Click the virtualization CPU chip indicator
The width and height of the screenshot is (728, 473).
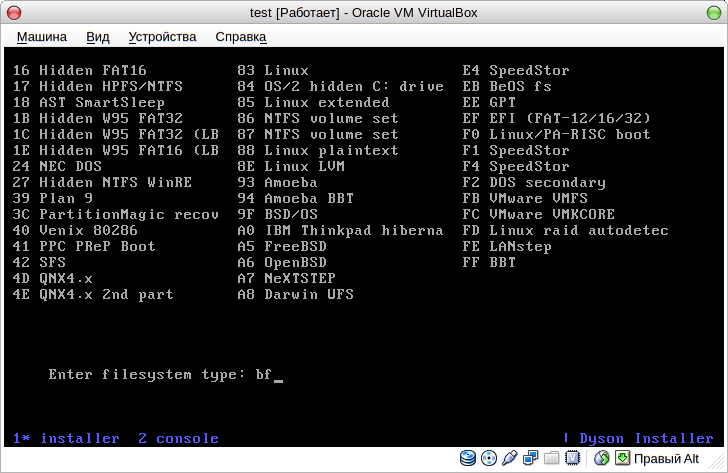click(573, 458)
